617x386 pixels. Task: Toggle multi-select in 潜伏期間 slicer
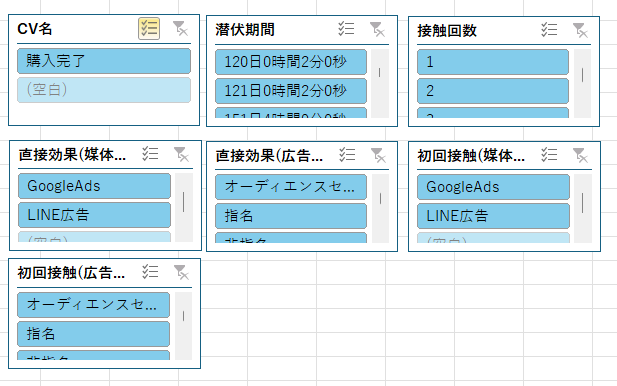[346, 29]
